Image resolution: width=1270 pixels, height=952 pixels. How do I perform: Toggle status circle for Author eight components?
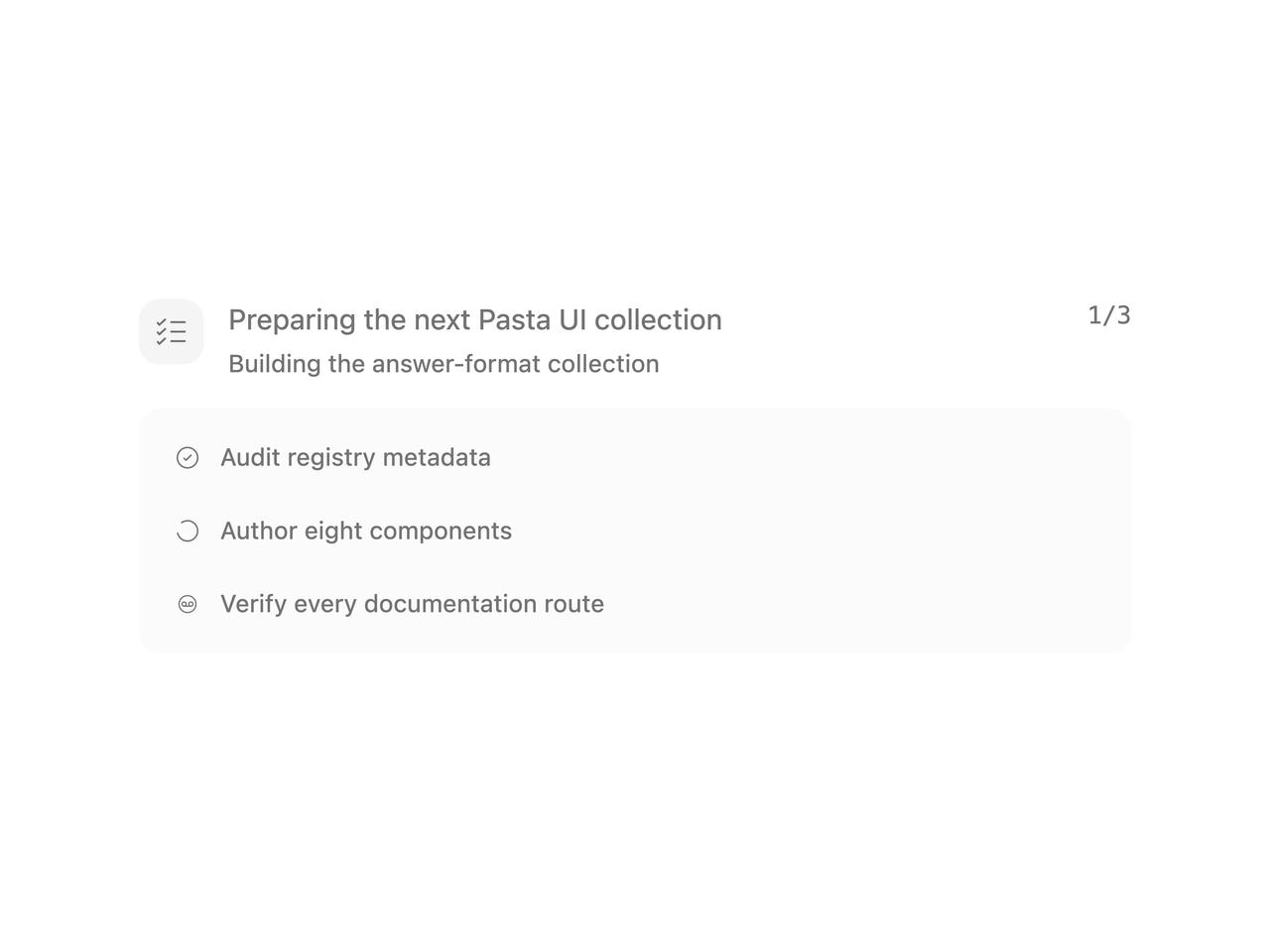click(188, 531)
